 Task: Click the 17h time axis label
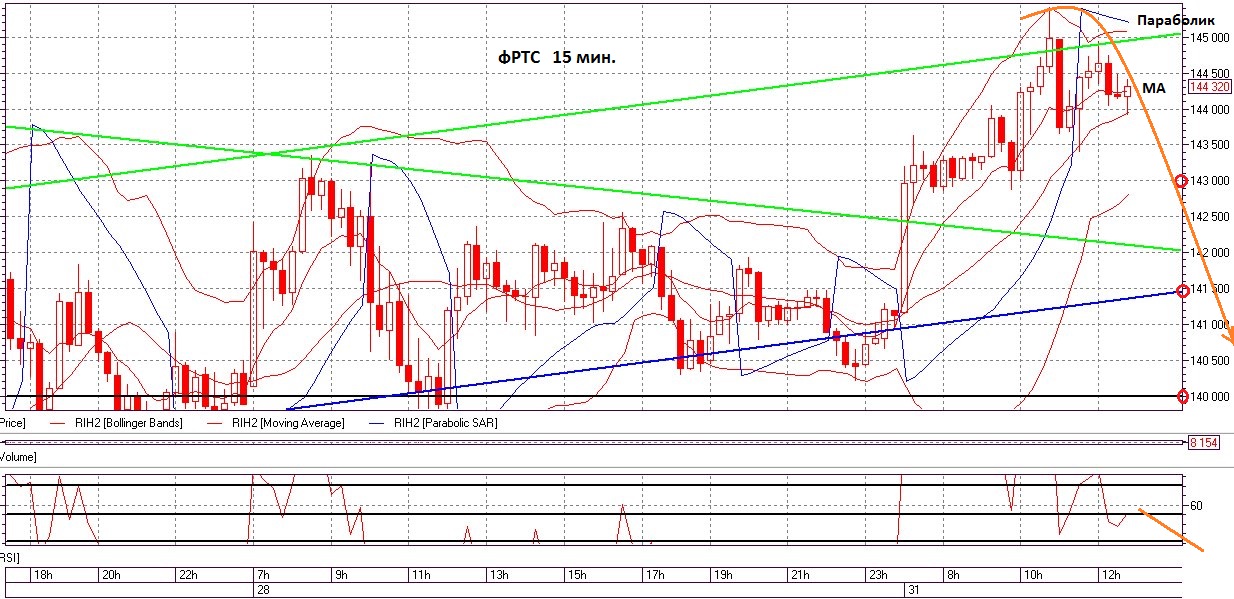[x=654, y=575]
